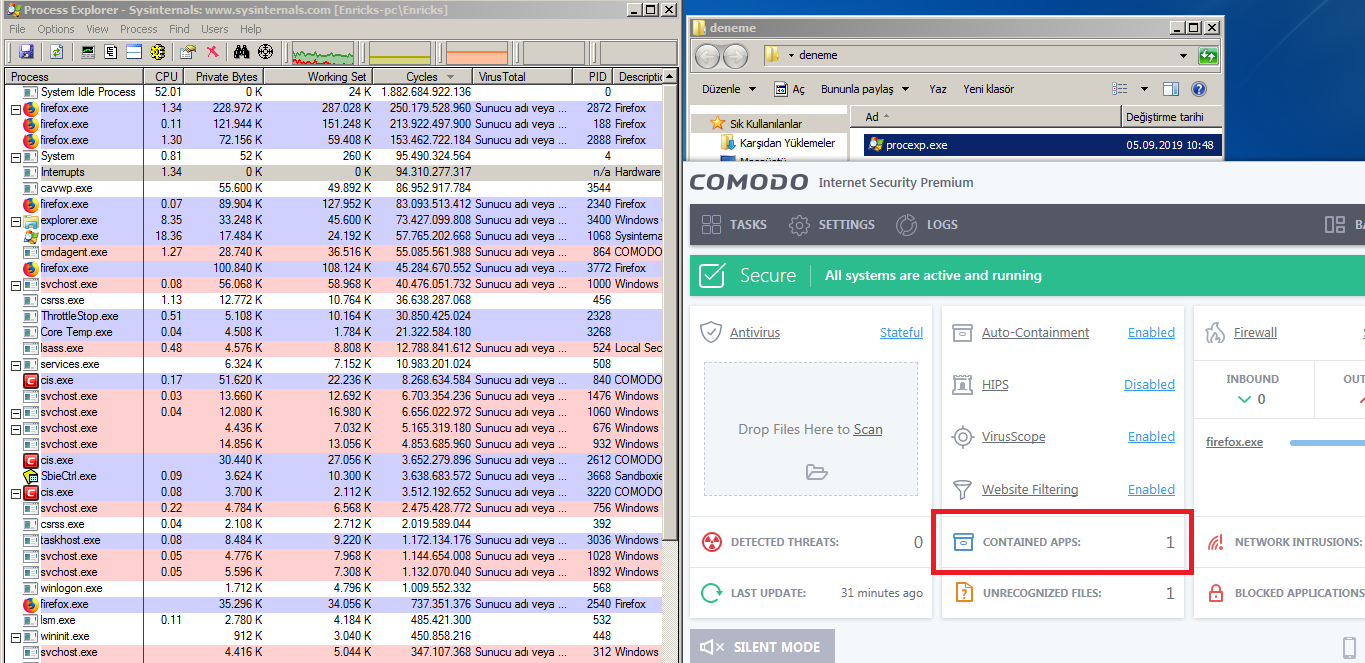The image size is (1365, 663).
Task: Open the Düzenle dropdown in deneme window
Action: pyautogui.click(x=729, y=89)
